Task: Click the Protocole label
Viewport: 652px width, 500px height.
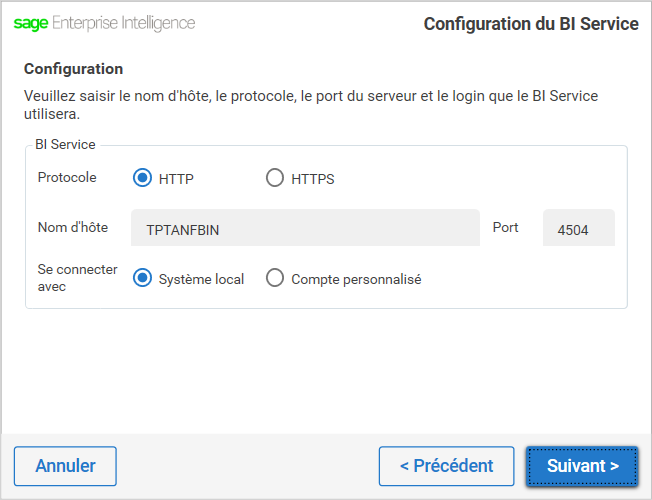Action: click(67, 178)
